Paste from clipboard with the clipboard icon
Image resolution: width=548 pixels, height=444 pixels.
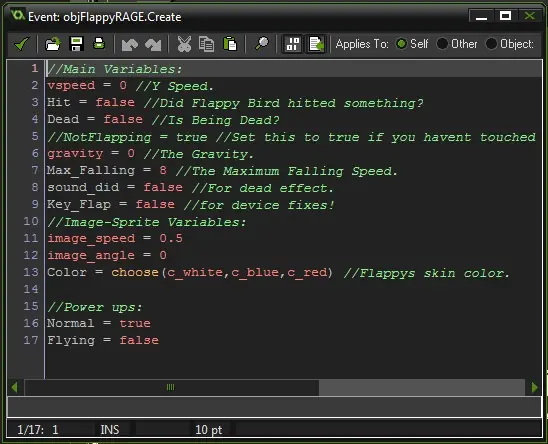click(230, 44)
